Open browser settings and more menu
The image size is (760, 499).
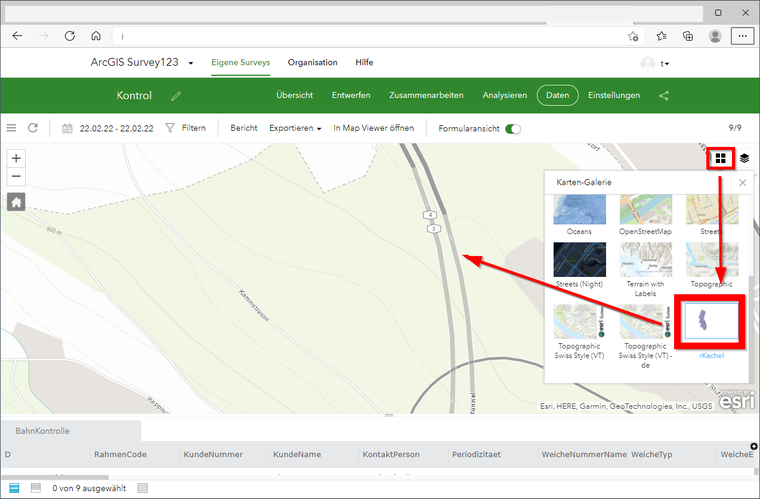[742, 36]
